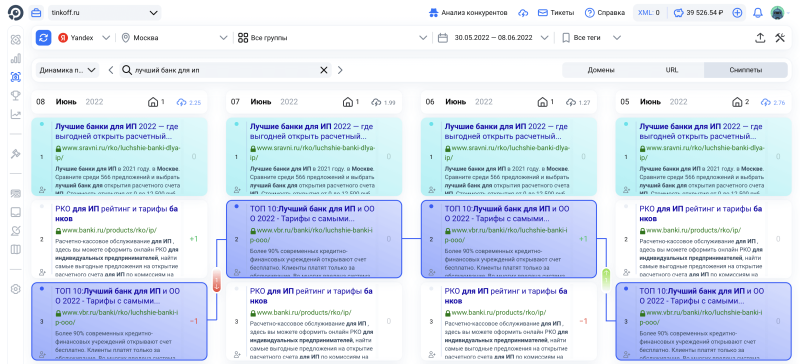Open the bar chart sidebar icon
Image resolution: width=800 pixels, height=364 pixels.
16,58
